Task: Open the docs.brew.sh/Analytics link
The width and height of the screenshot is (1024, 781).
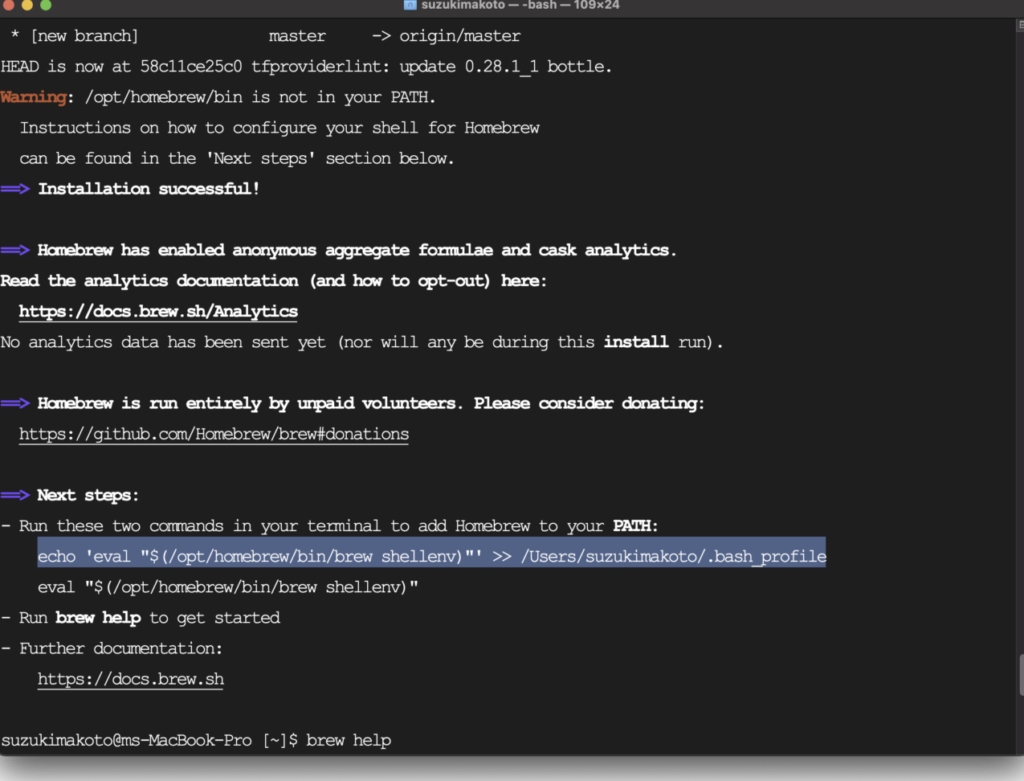Action: (158, 311)
